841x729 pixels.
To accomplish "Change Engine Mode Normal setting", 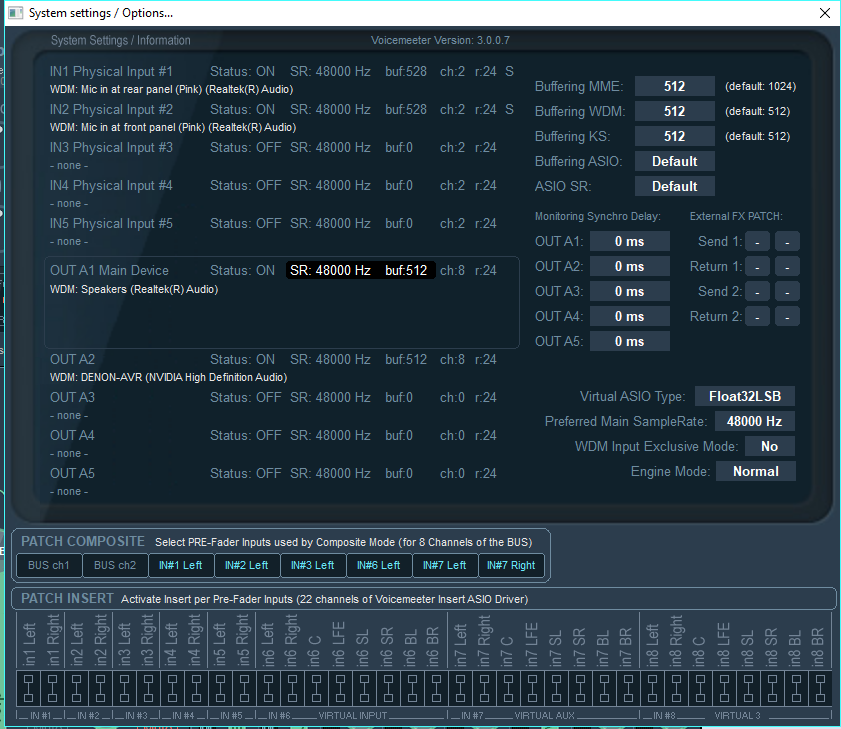I will click(755, 472).
